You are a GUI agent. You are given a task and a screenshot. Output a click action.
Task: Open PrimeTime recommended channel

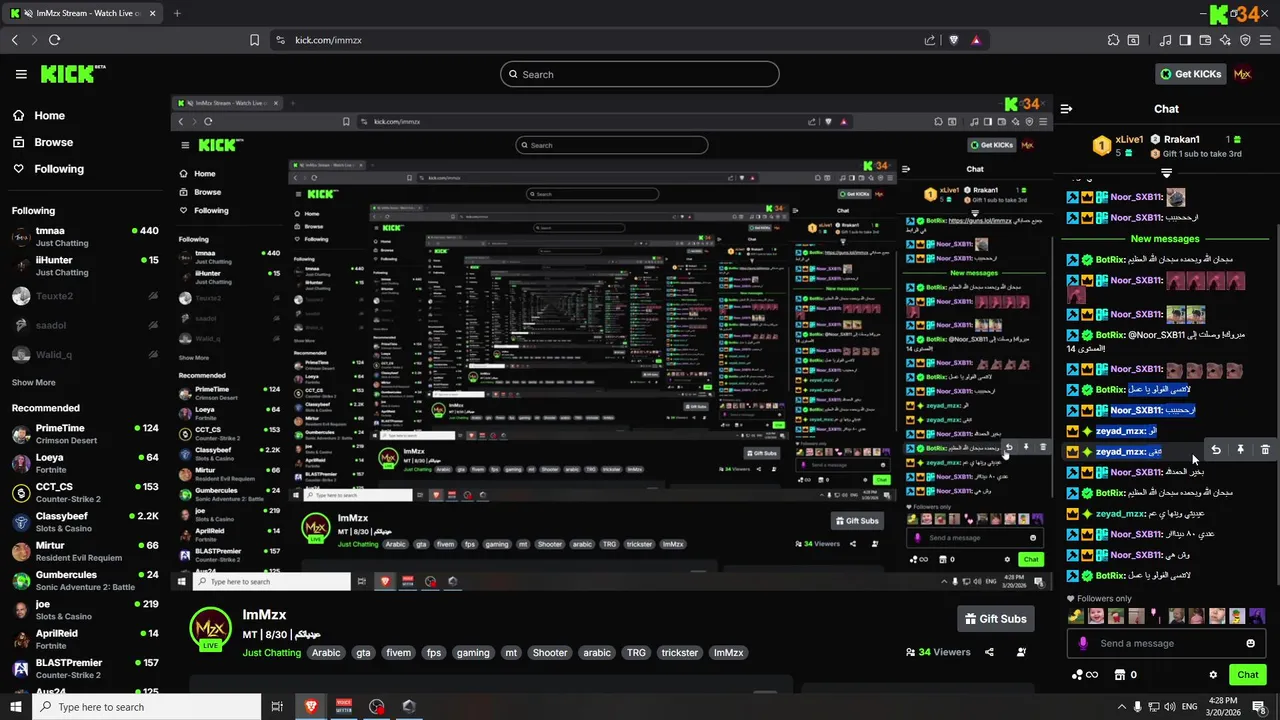coord(85,434)
